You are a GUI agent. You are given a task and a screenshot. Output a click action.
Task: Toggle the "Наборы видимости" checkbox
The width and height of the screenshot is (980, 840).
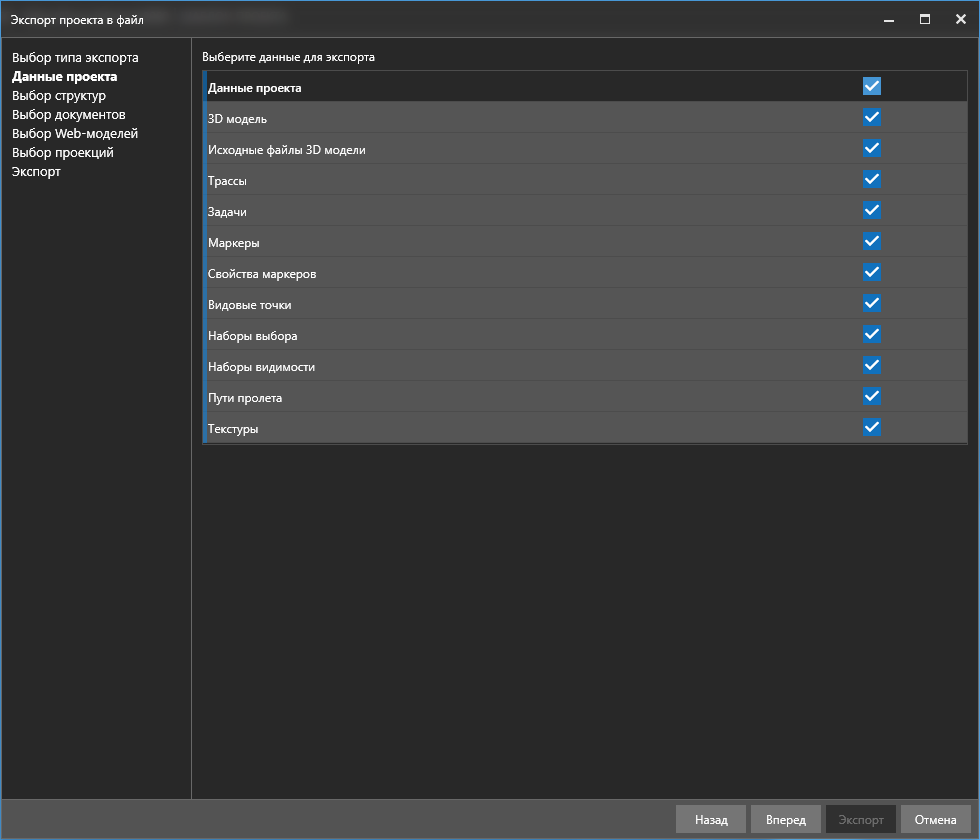(872, 365)
